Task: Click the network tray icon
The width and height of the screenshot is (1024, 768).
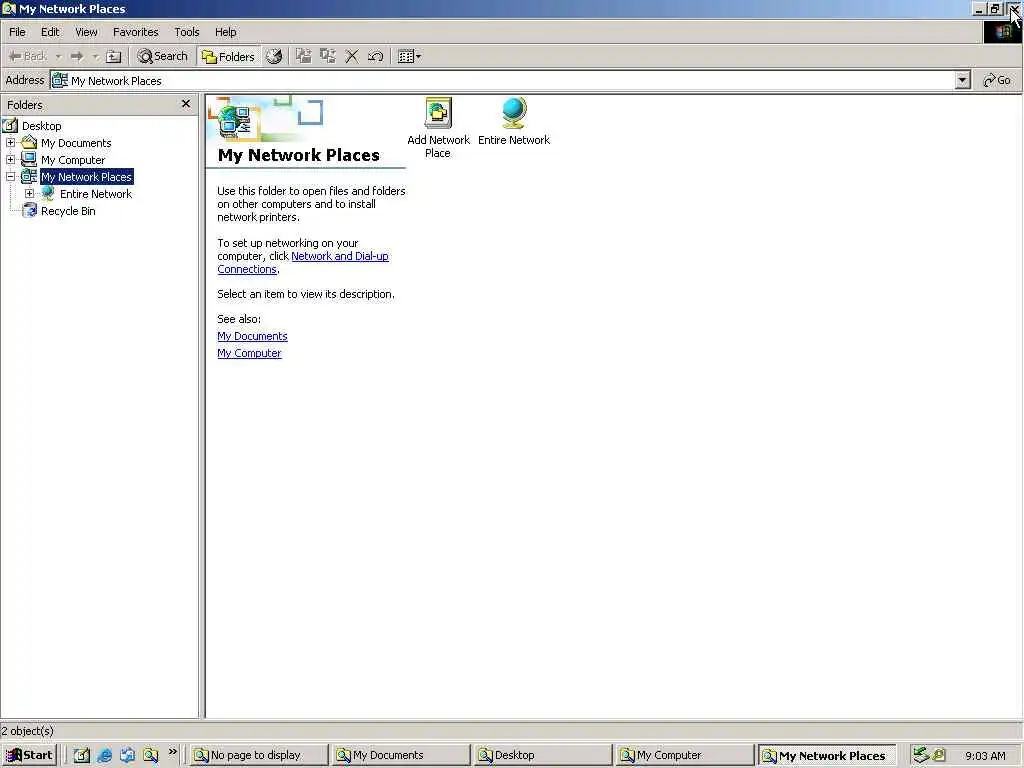Action: (x=921, y=755)
